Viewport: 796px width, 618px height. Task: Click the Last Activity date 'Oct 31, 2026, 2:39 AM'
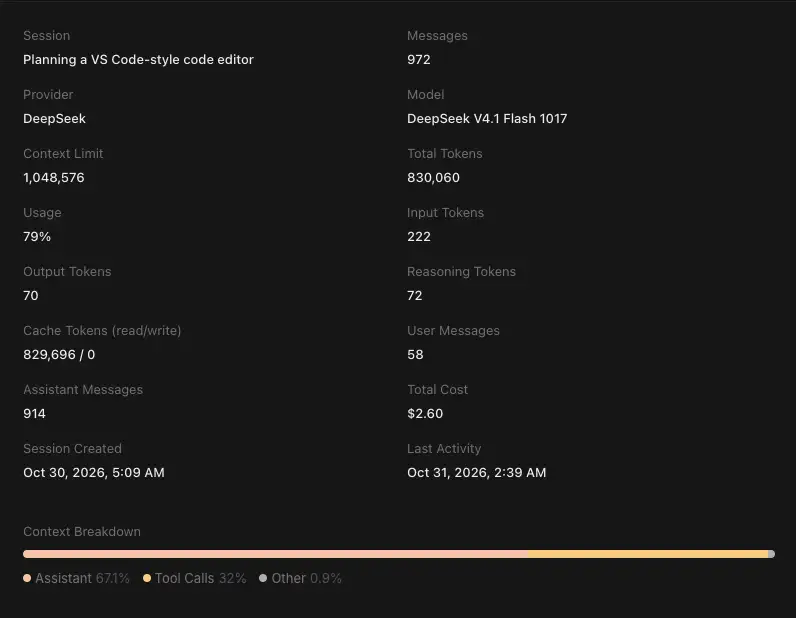477,472
